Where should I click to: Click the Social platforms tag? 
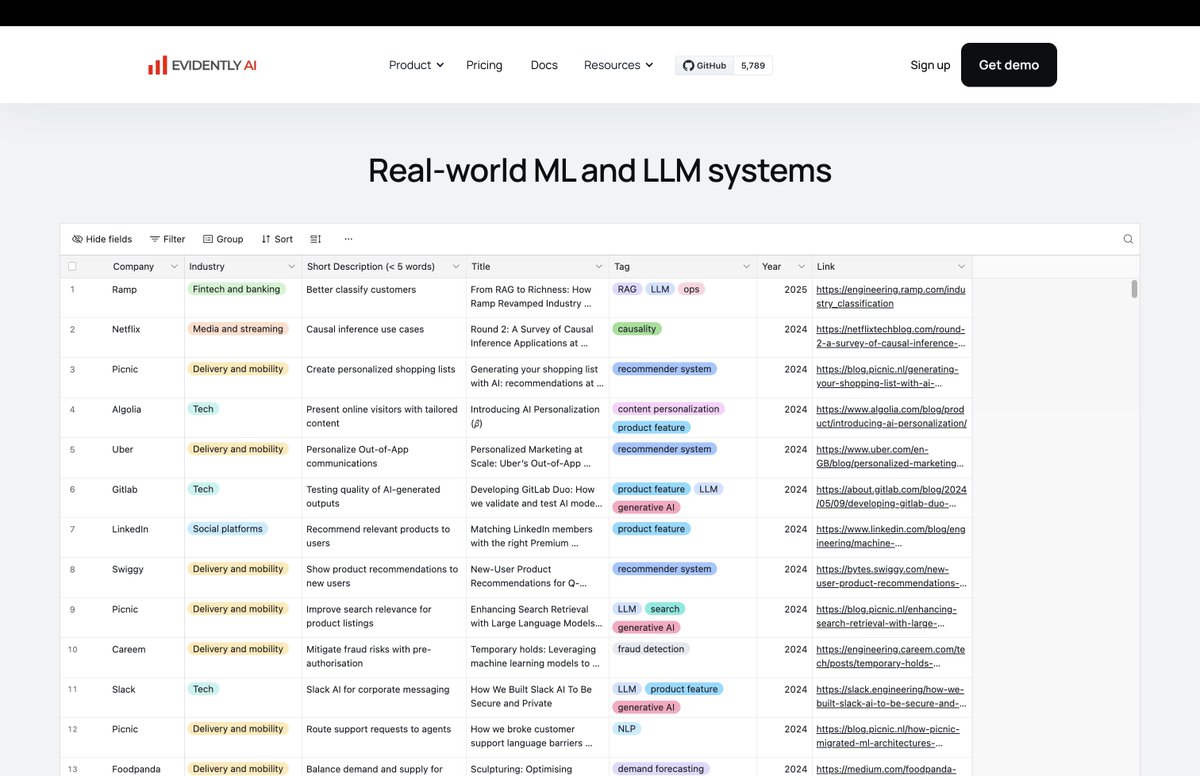coord(227,529)
